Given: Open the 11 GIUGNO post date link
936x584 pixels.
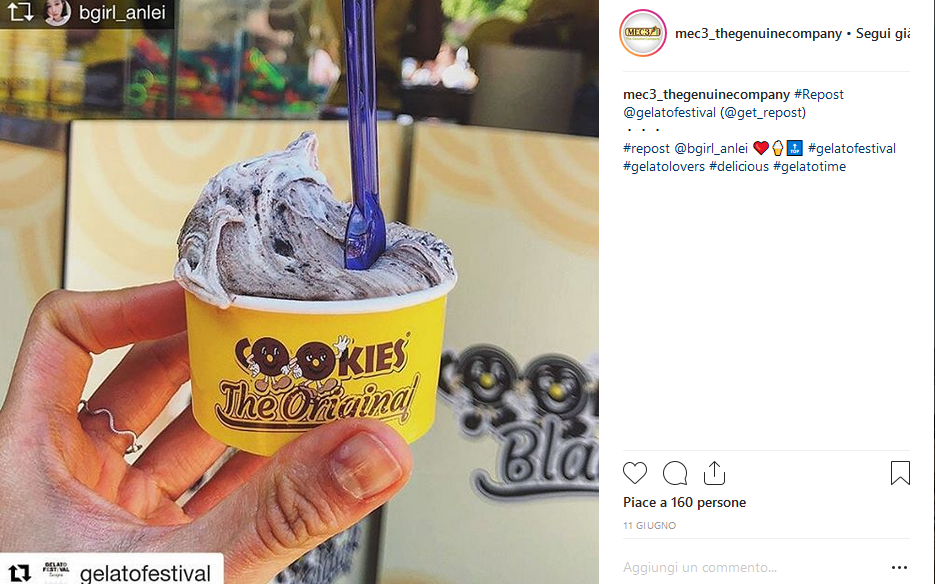Looking at the screenshot, I should click(649, 525).
